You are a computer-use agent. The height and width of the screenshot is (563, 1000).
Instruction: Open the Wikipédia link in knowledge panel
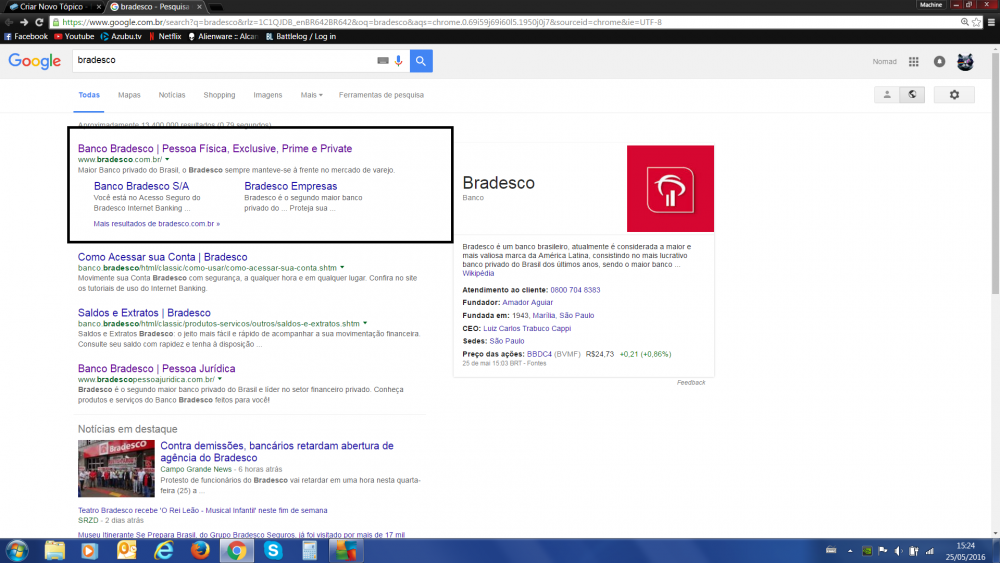coord(478,273)
